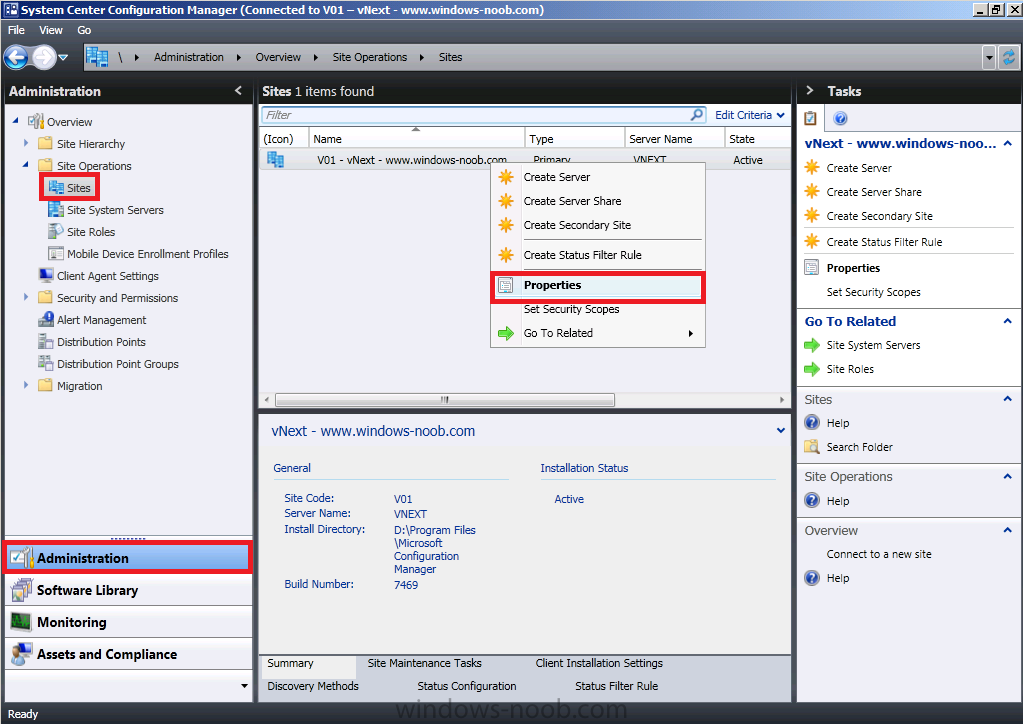Click the workspace options dropdown arrow
1023x724 pixels.
244,686
